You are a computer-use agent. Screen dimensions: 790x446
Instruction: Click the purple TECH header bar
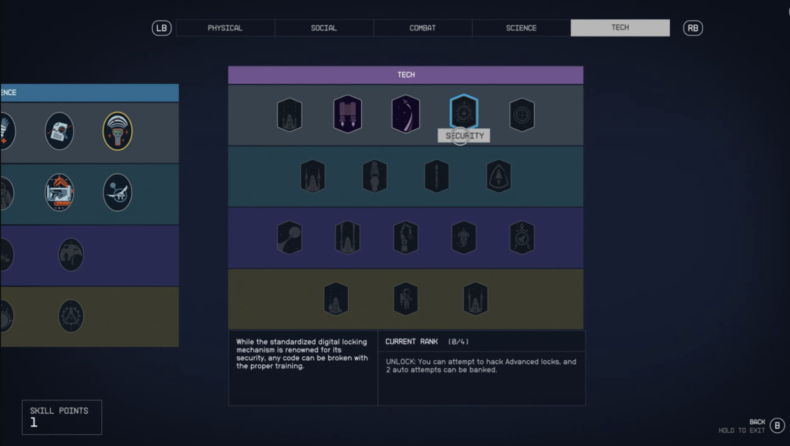(406, 75)
